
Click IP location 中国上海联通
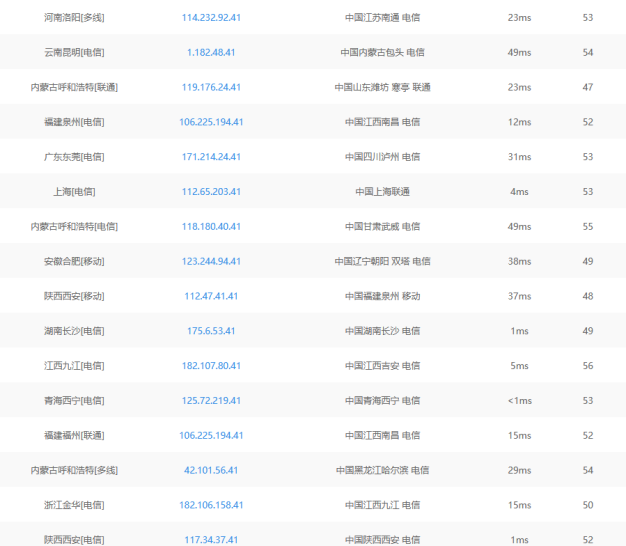pos(382,192)
